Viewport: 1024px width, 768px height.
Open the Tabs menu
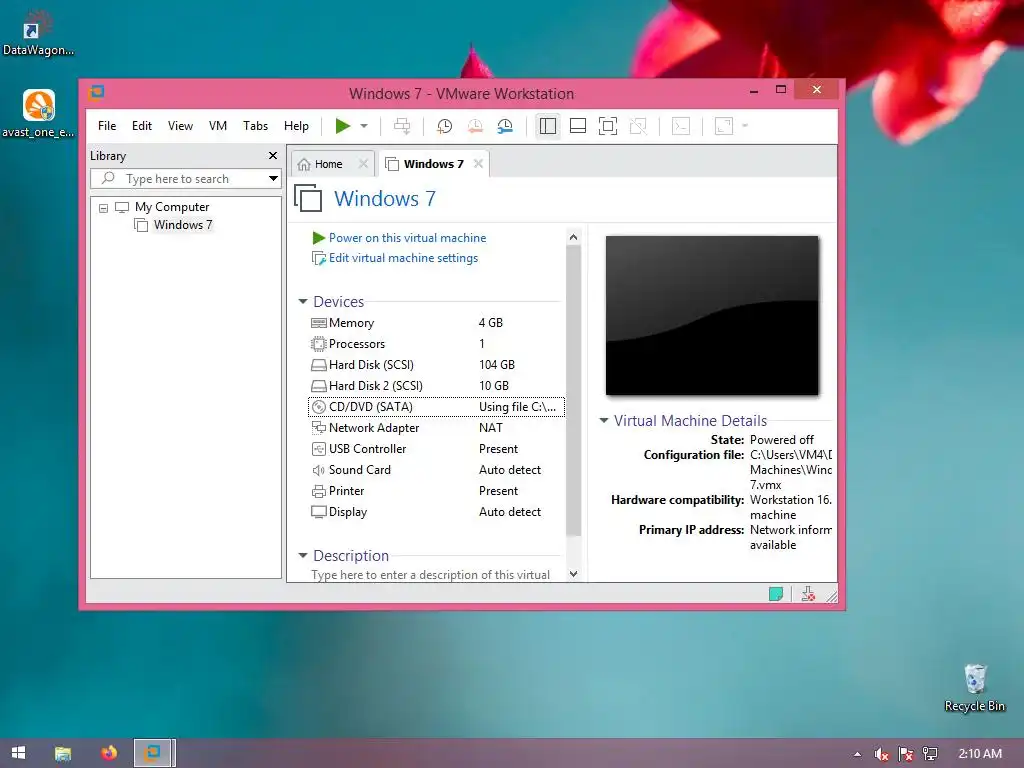tap(255, 126)
